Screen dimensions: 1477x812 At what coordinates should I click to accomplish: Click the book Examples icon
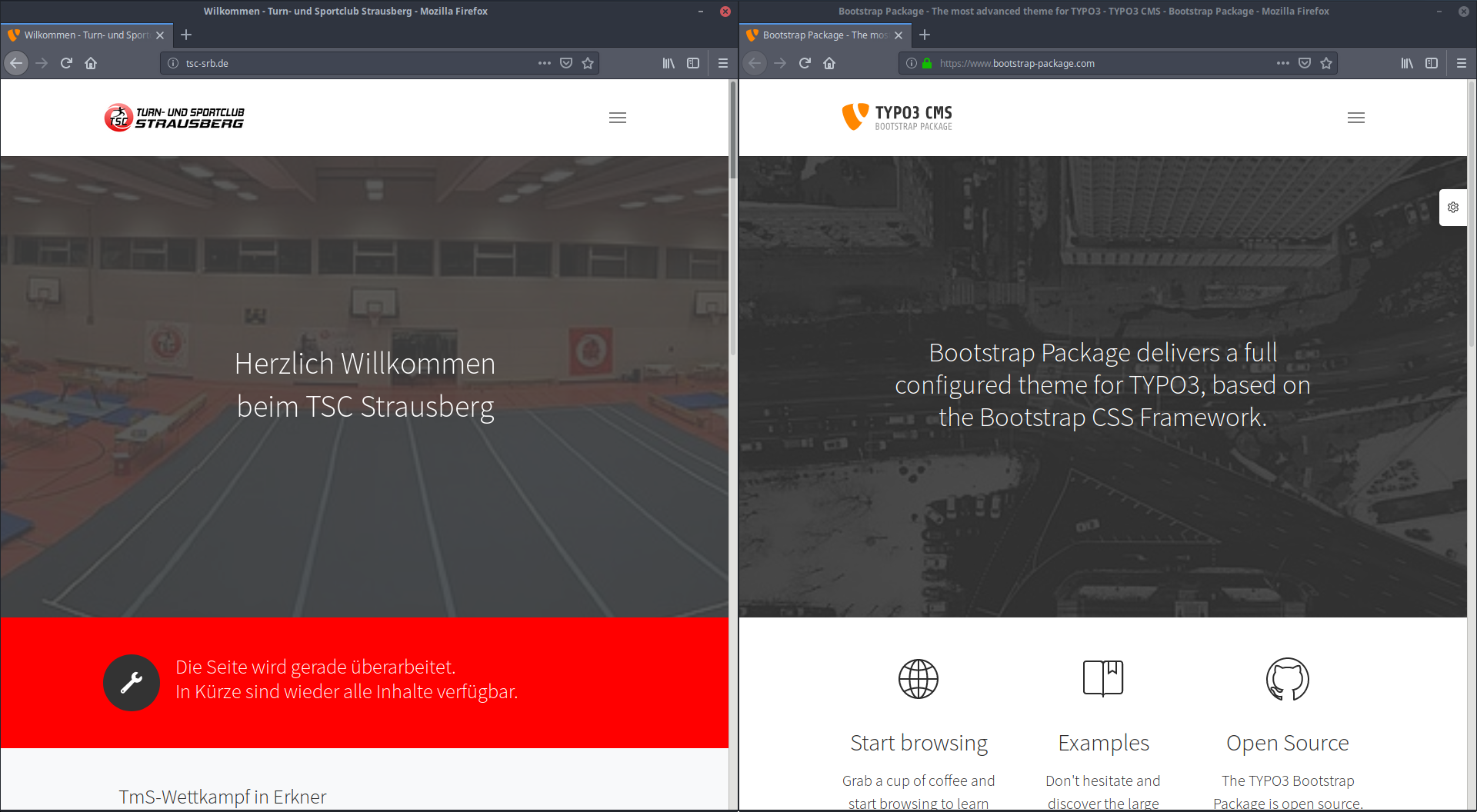[1103, 679]
